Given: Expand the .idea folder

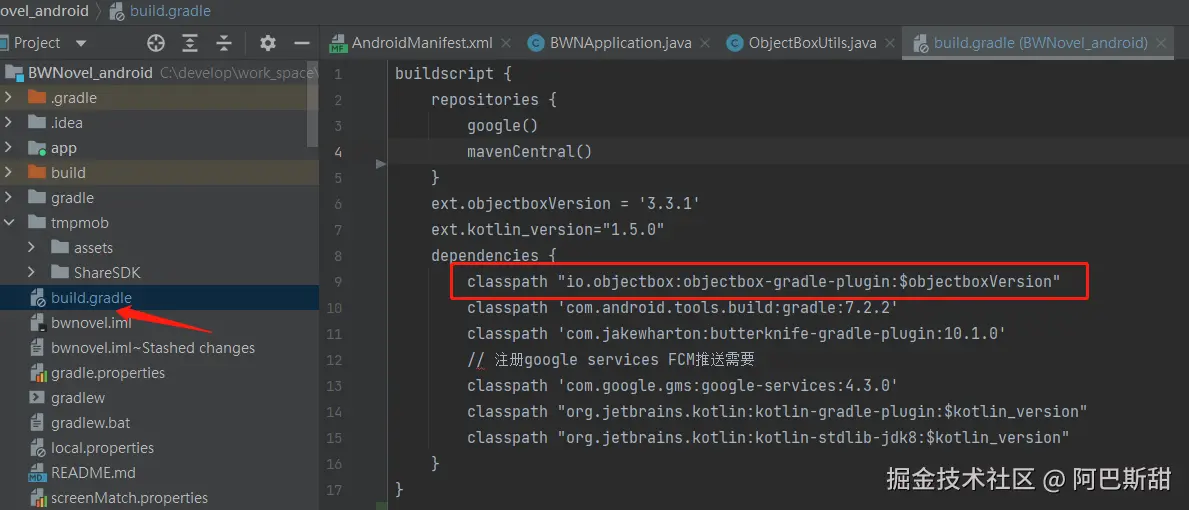Looking at the screenshot, I should tap(8, 123).
